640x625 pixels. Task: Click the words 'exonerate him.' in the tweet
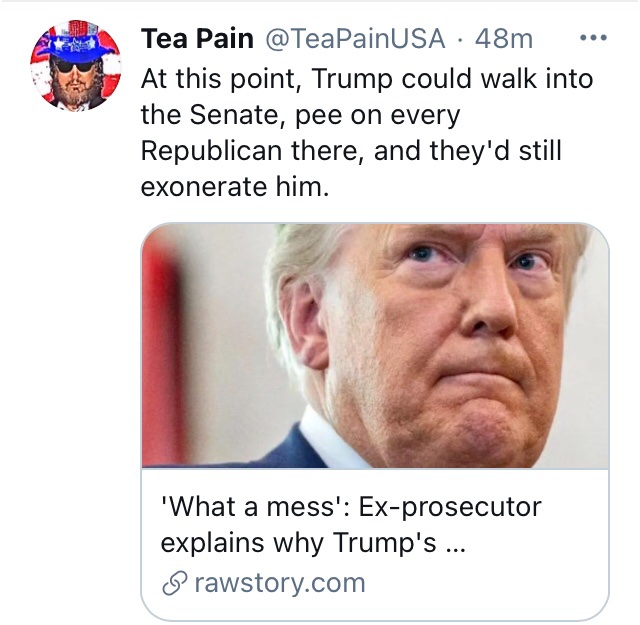(234, 186)
